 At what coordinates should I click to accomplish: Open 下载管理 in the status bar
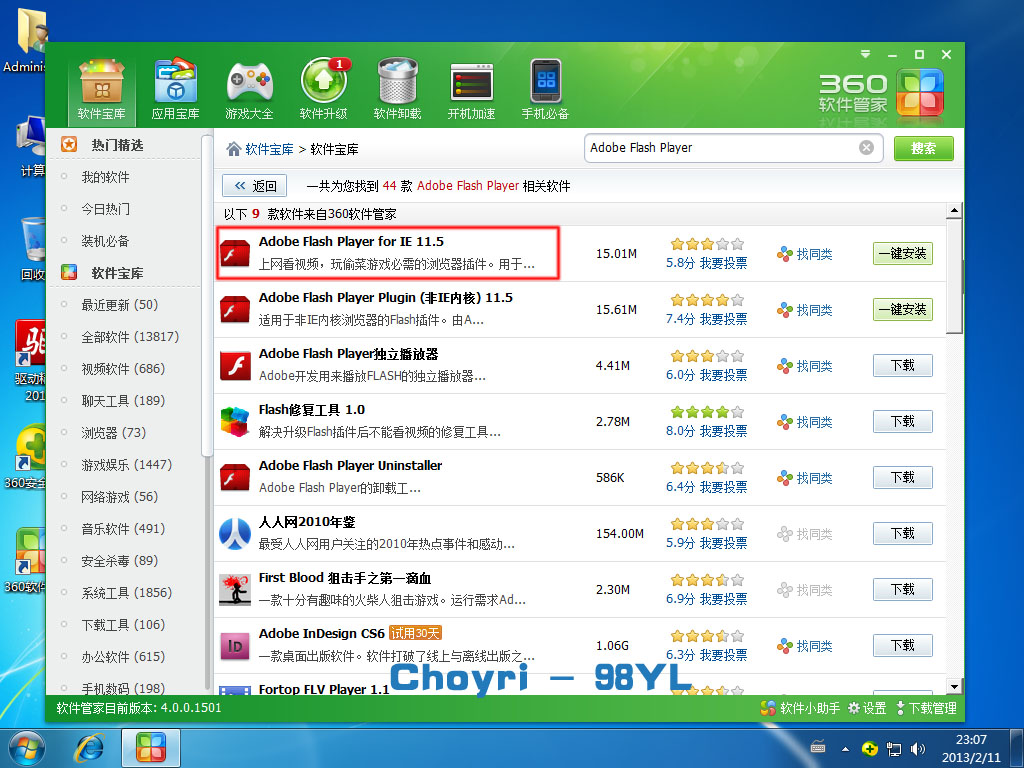925,708
